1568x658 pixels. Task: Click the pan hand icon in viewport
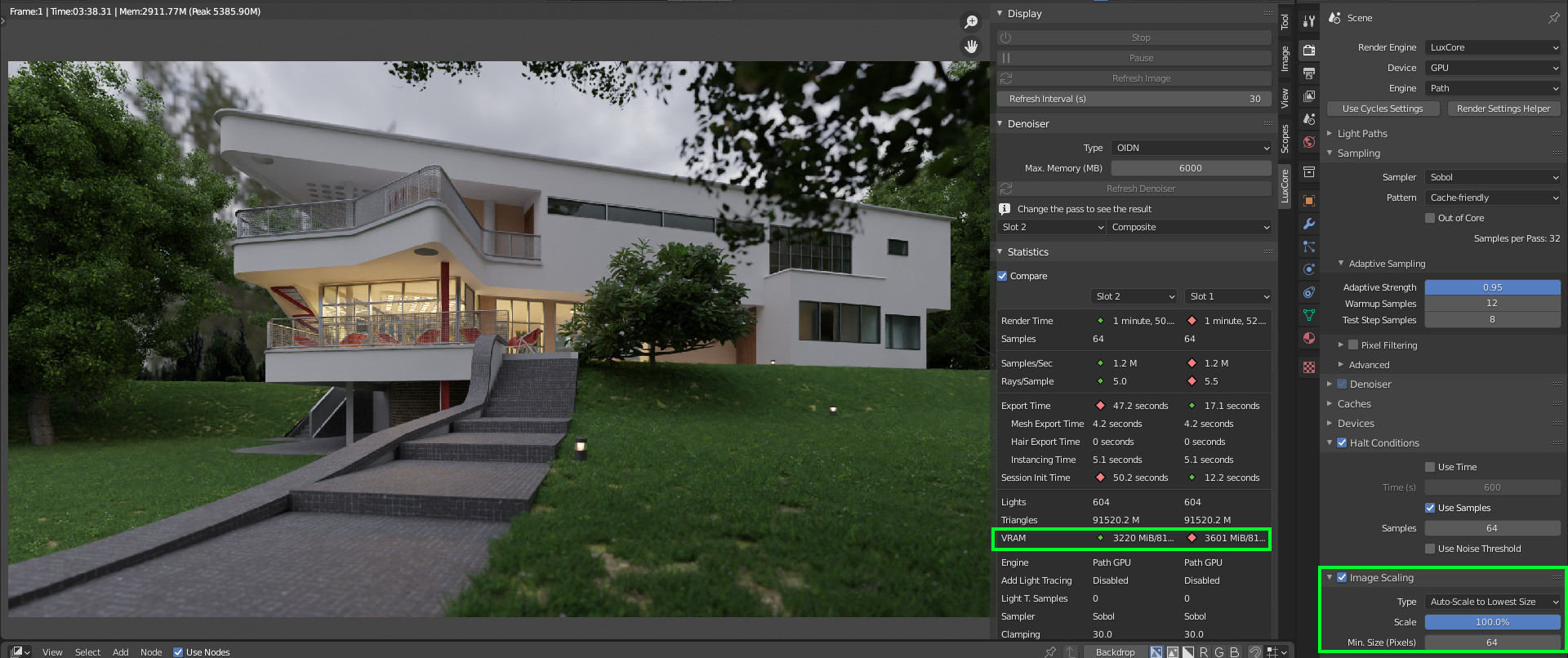coord(971,47)
